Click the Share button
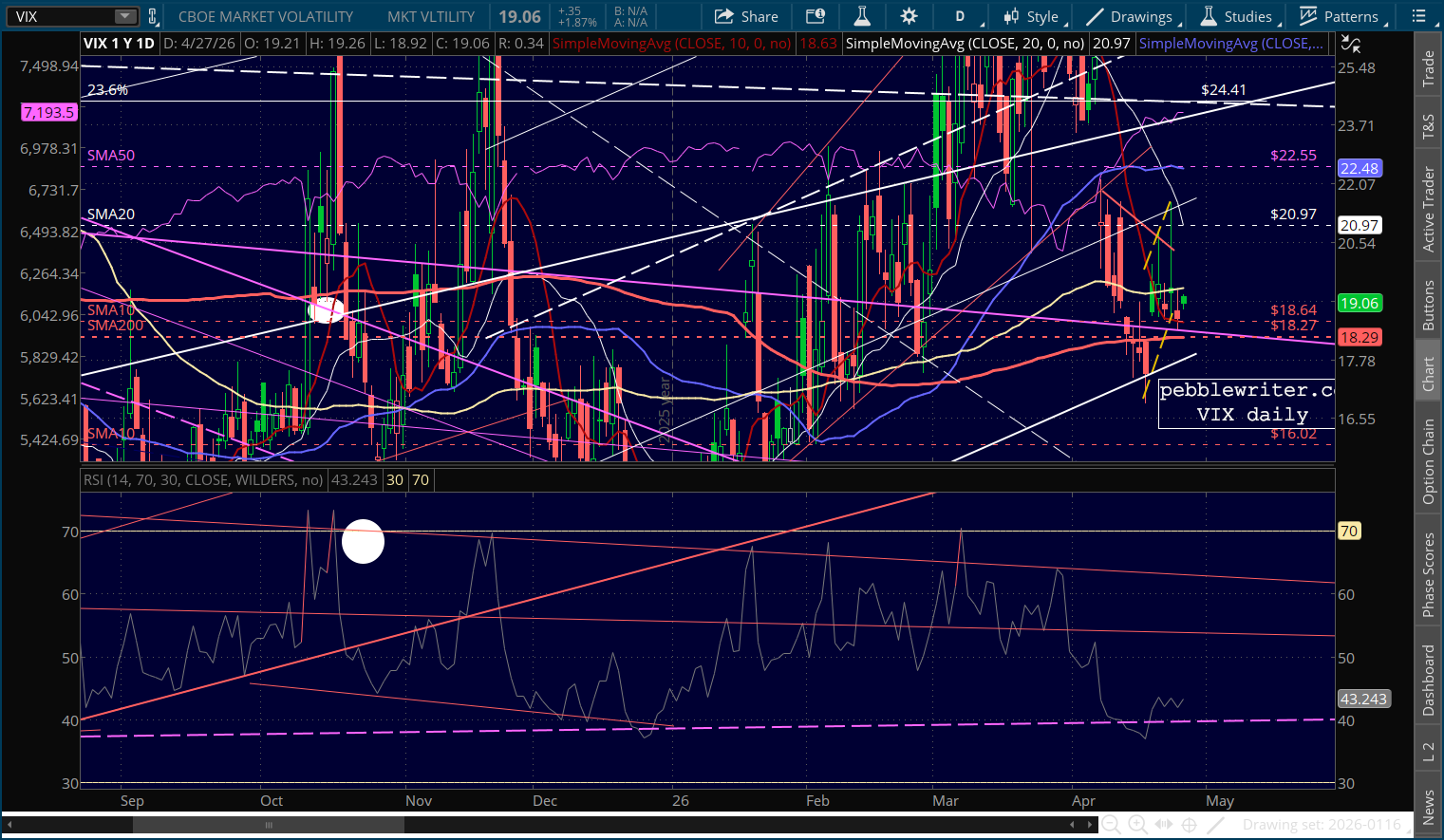 746,16
